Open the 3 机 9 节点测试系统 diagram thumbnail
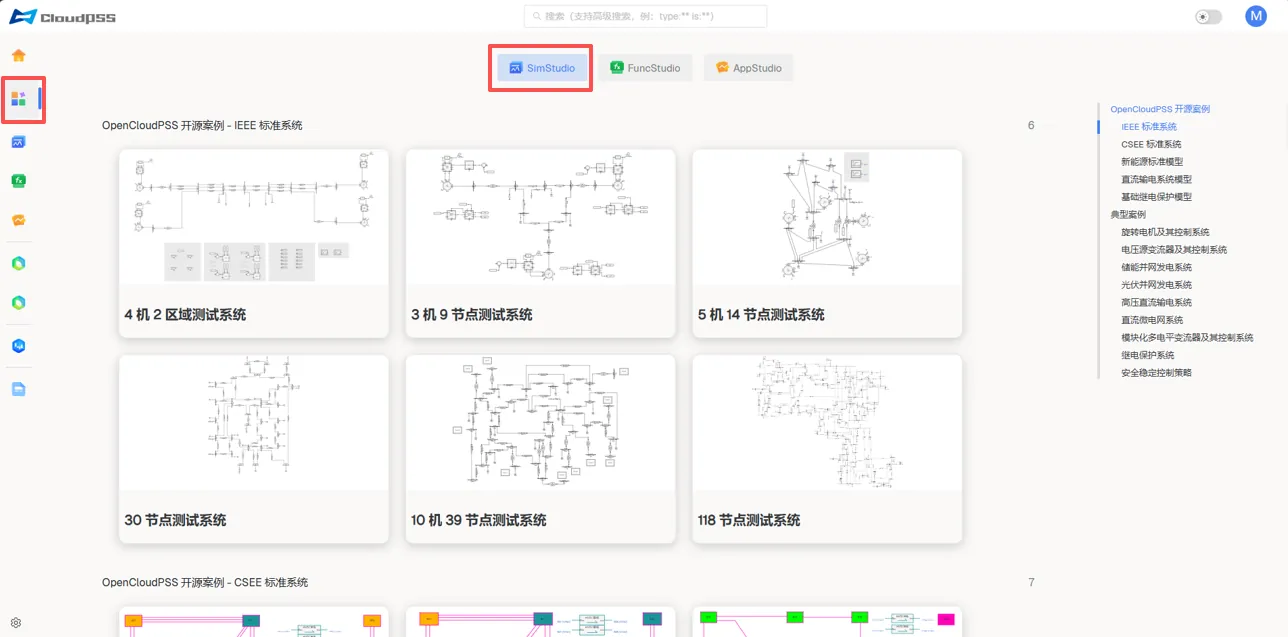Viewport: 1288px width, 637px height. [x=540, y=217]
